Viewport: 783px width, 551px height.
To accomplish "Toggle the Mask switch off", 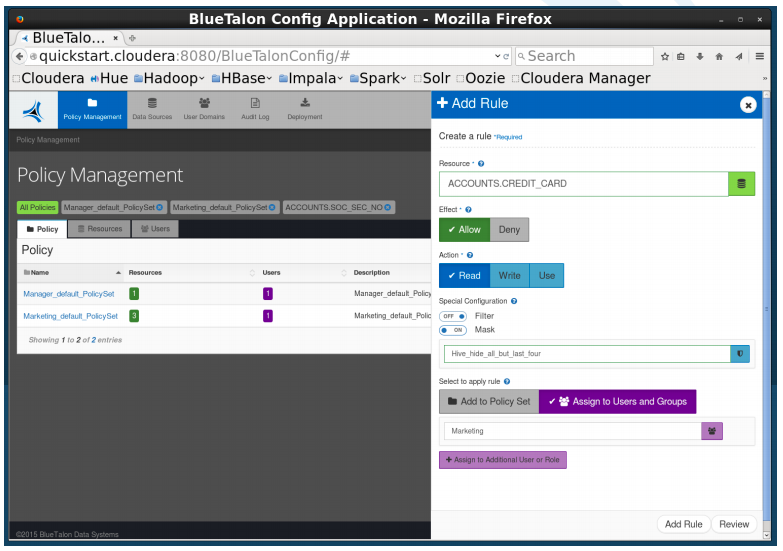I will pos(452,330).
